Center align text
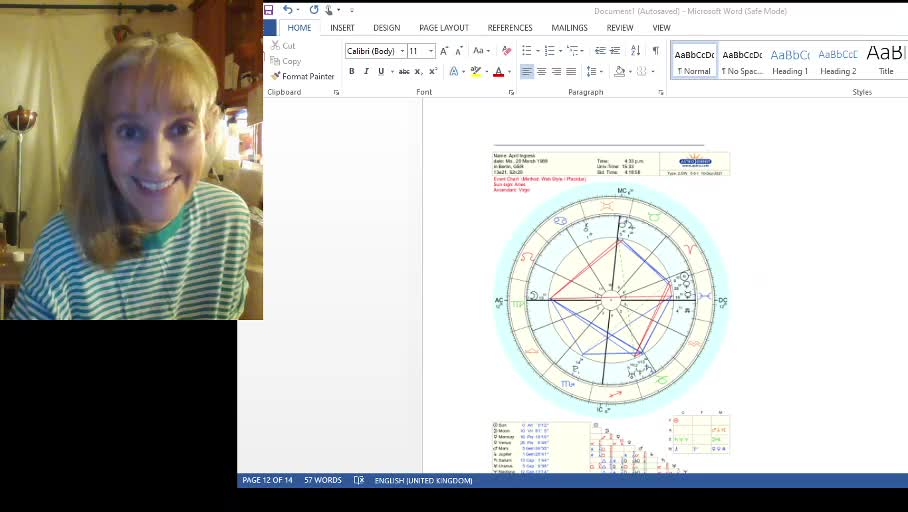Image resolution: width=908 pixels, height=512 pixels. (541, 71)
